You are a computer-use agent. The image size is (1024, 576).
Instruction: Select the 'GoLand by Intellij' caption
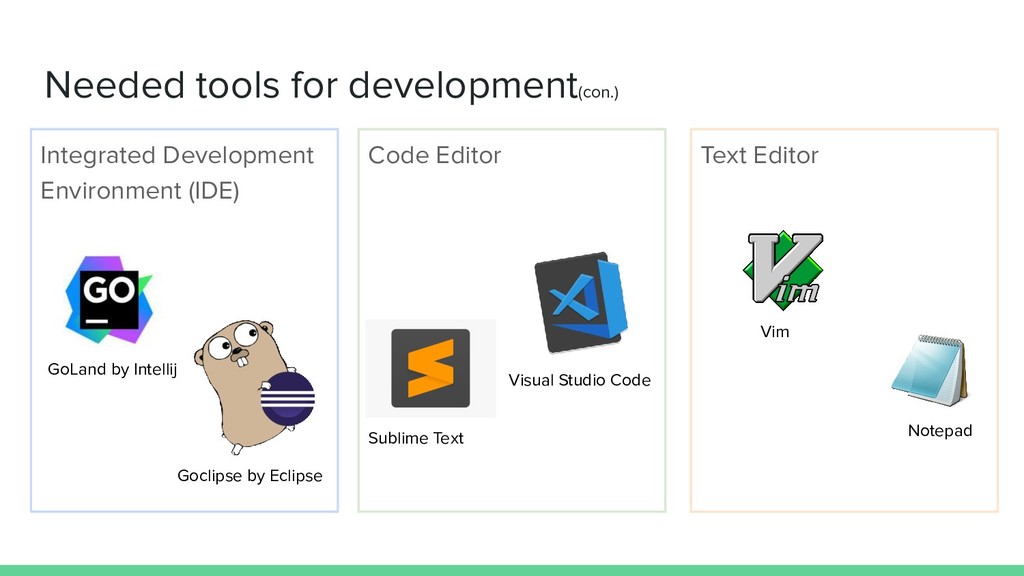point(112,370)
